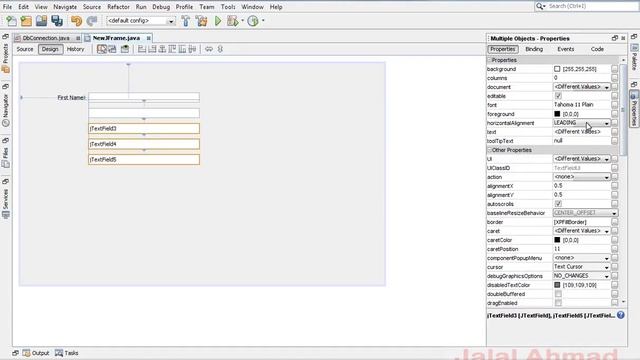The image size is (640, 360).
Task: Toggle horizontal resizability icon
Action: (x=209, y=49)
